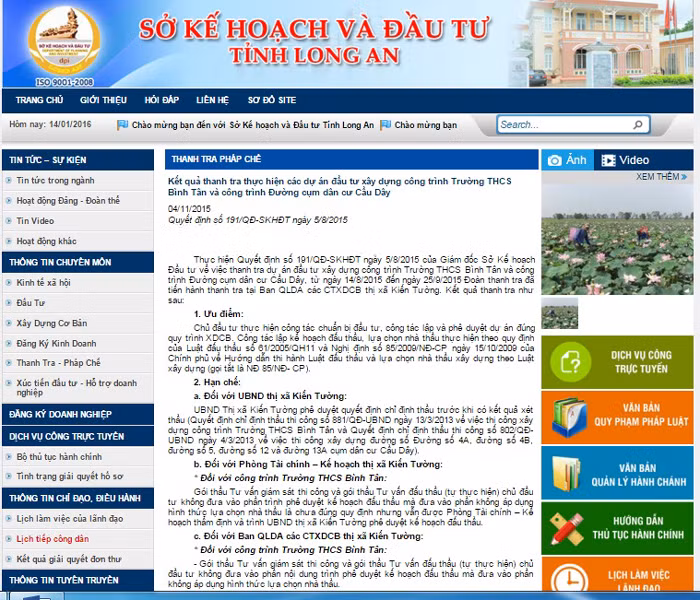Click the Văn bản quản lý hành chánh folder icon
The height and width of the screenshot is (600, 700).
566,473
